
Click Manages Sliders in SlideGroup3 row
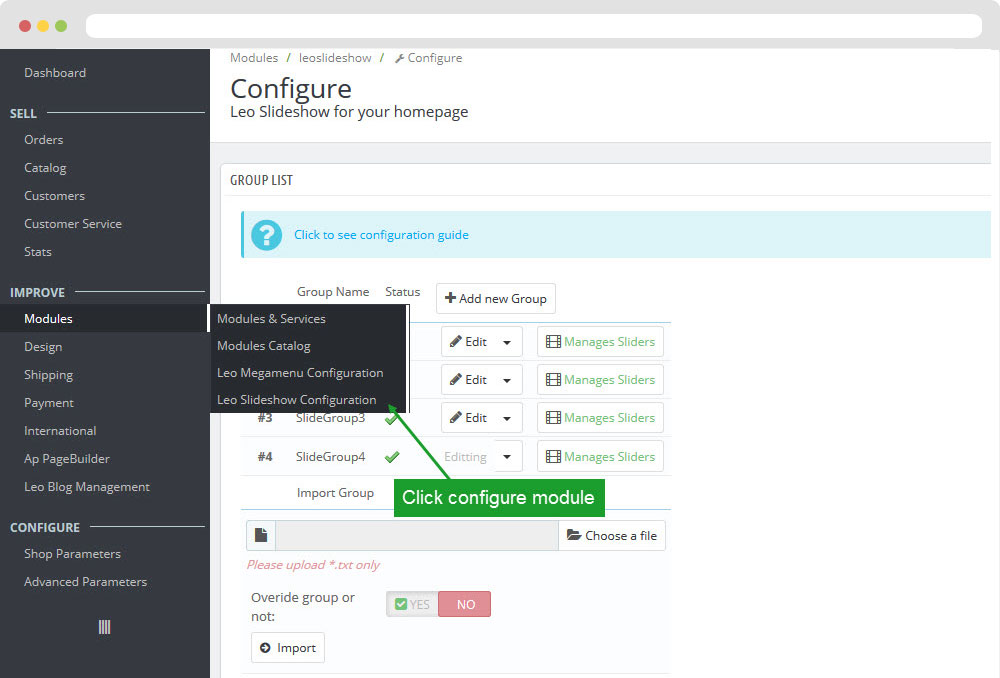600,418
